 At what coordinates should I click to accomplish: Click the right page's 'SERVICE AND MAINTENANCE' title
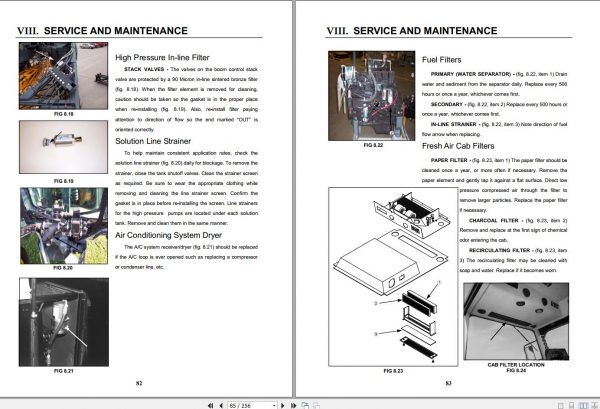425,31
